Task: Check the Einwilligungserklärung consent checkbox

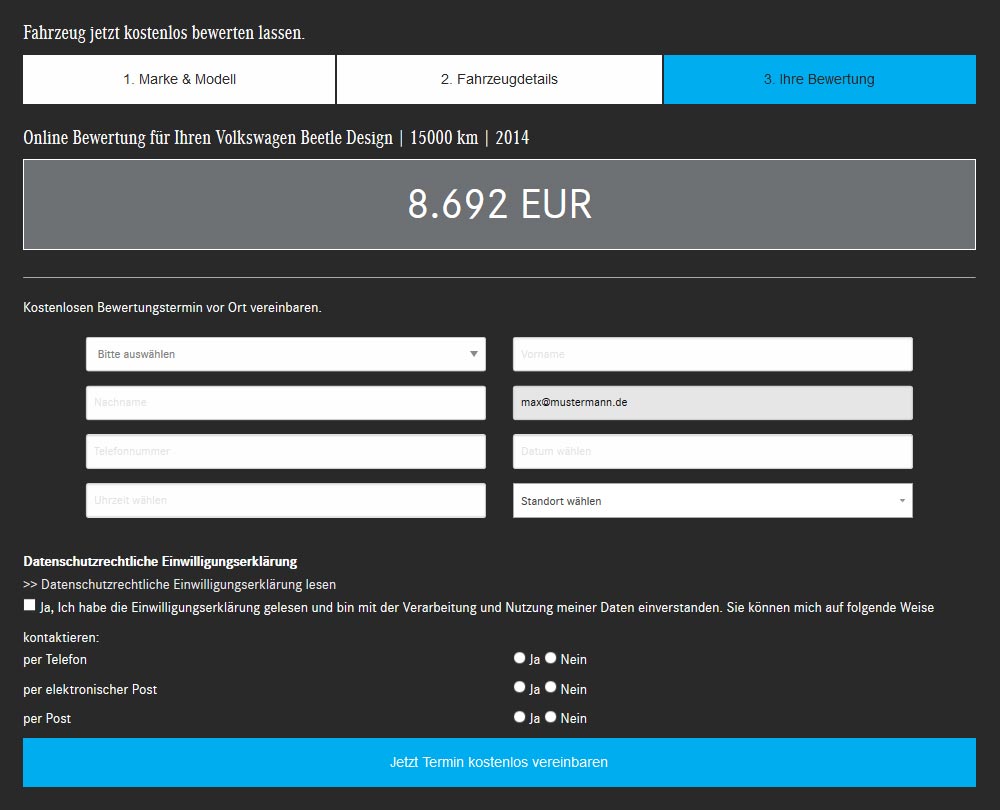Action: (x=29, y=605)
